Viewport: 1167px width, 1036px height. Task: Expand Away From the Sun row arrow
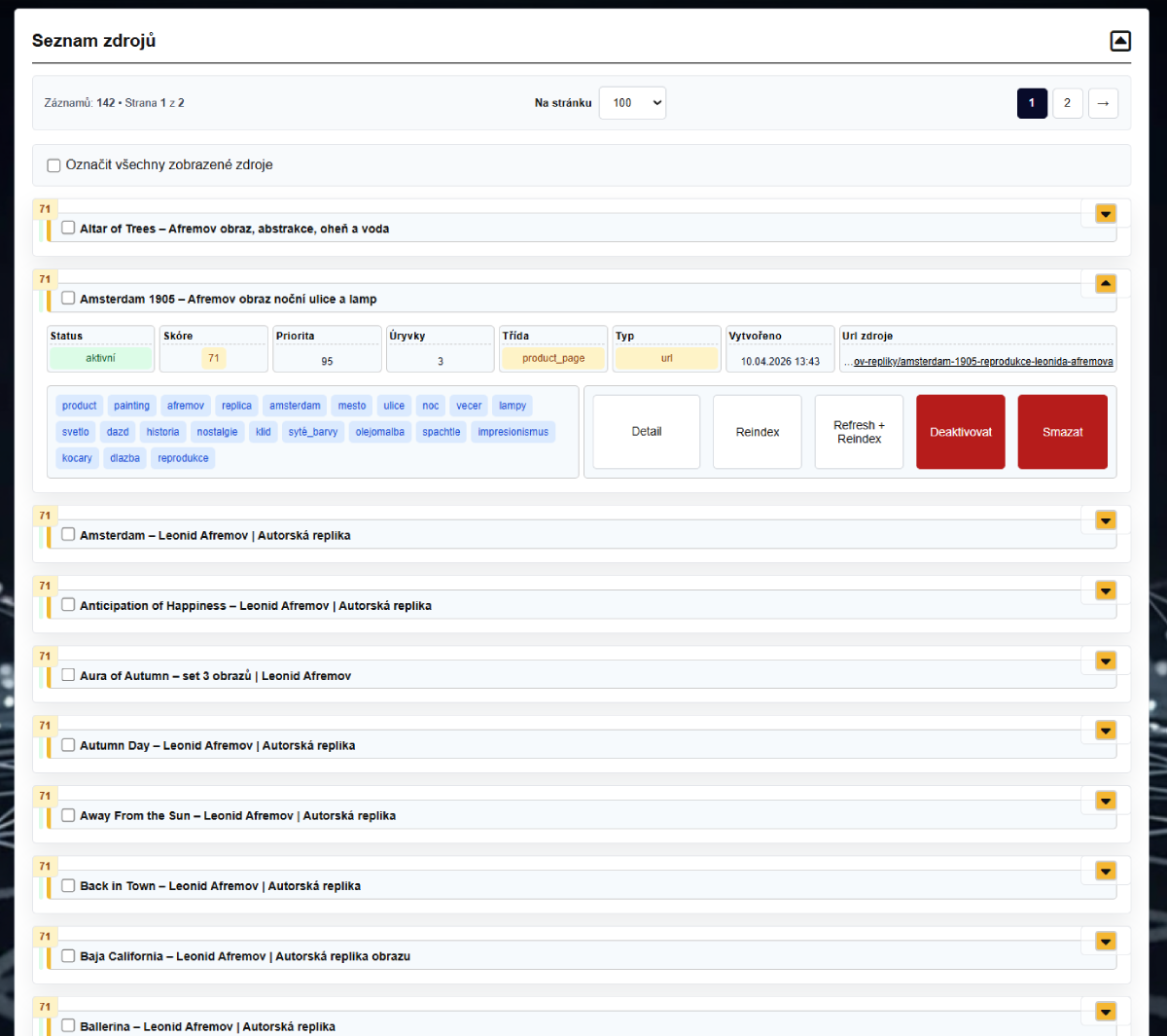click(1106, 801)
